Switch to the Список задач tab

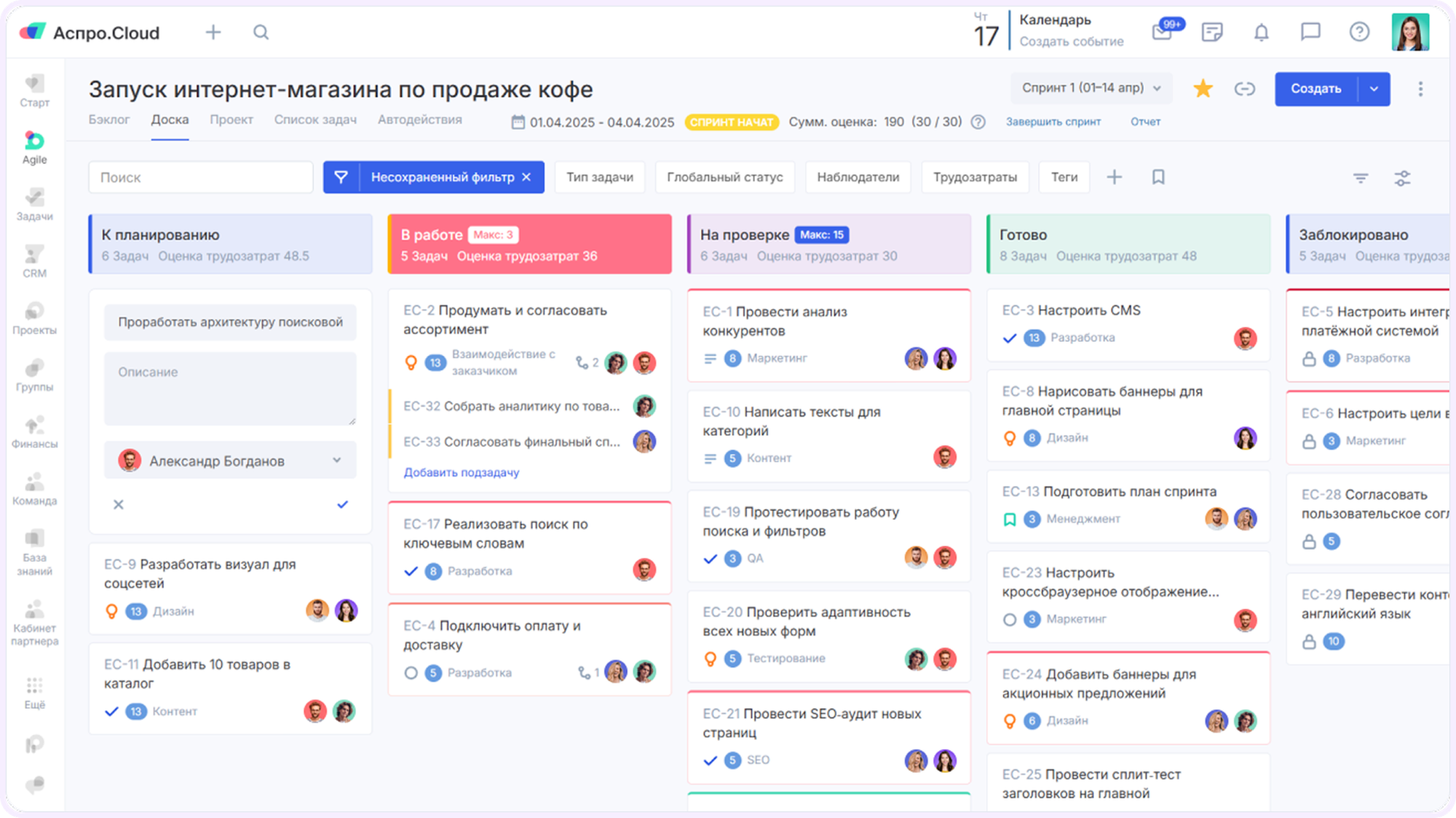pos(315,119)
